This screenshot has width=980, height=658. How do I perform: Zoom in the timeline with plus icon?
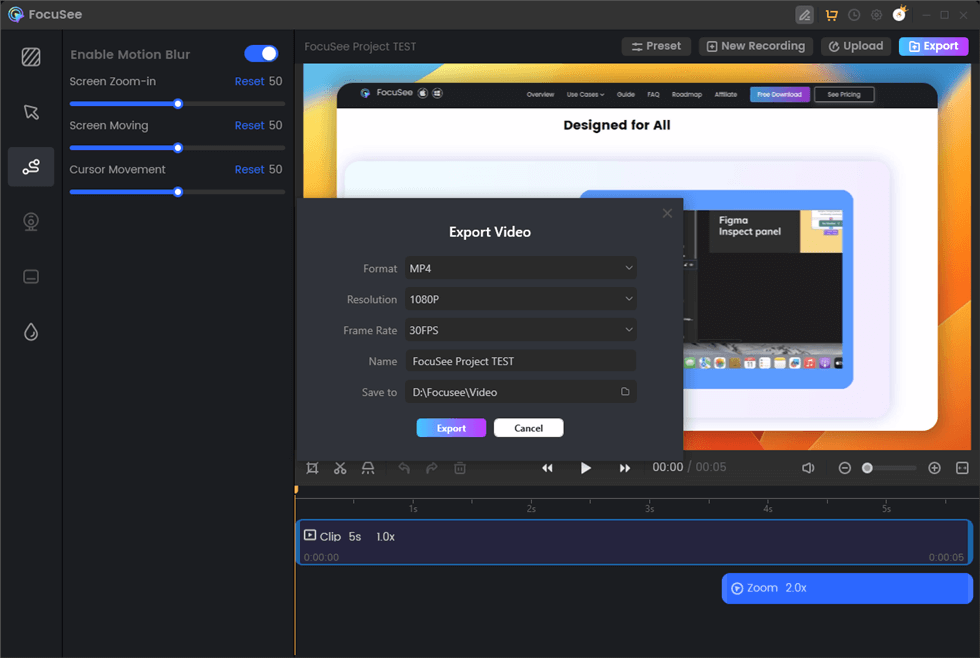click(934, 468)
